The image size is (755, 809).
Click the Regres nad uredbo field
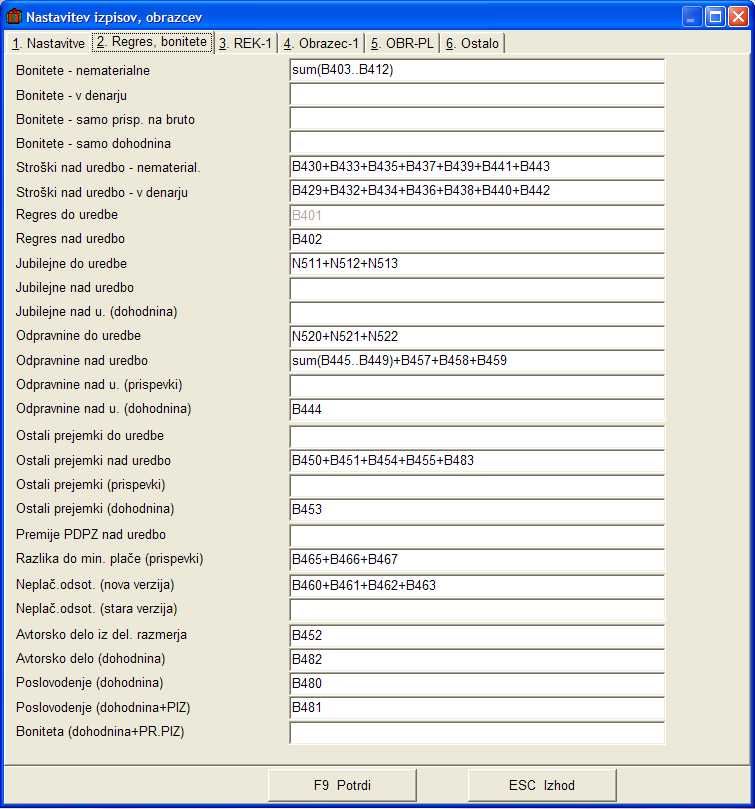(x=476, y=240)
